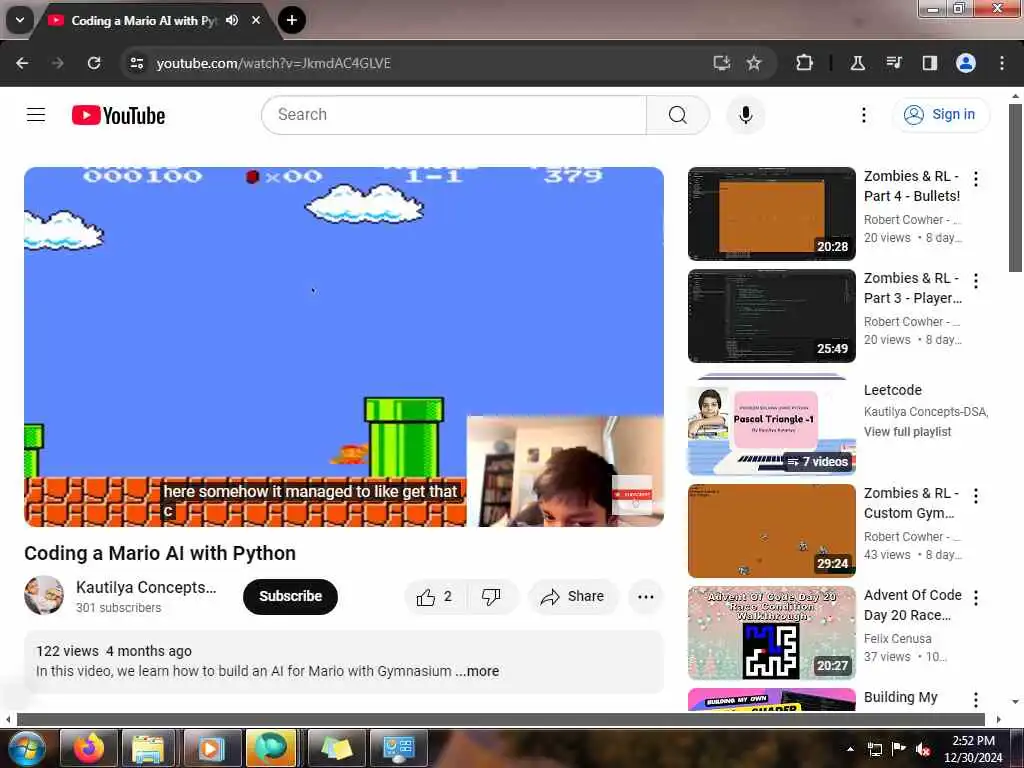Dislike the video with thumbs down
Image resolution: width=1024 pixels, height=768 pixels.
tap(490, 596)
